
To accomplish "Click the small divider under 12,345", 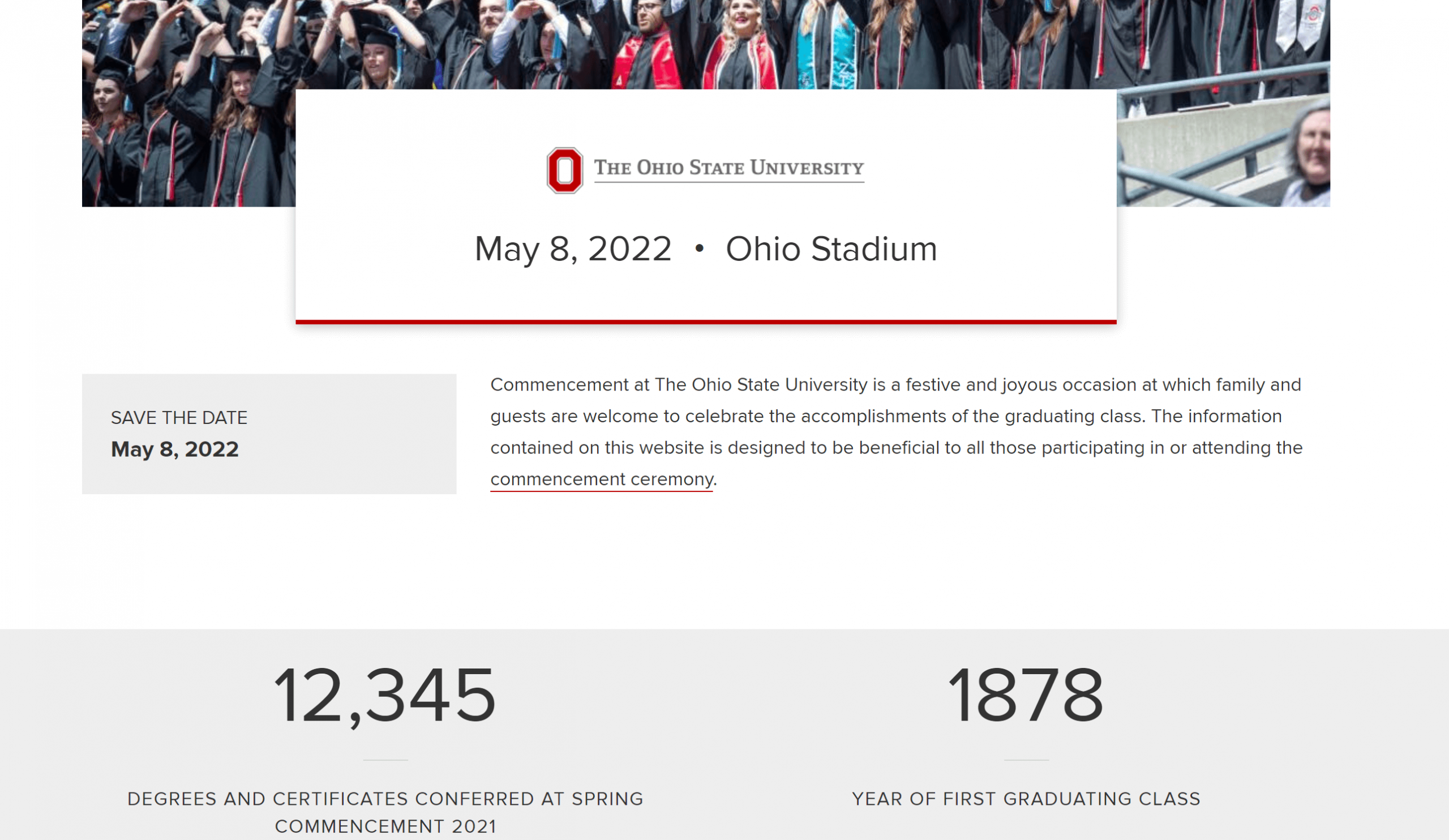I will click(385, 760).
